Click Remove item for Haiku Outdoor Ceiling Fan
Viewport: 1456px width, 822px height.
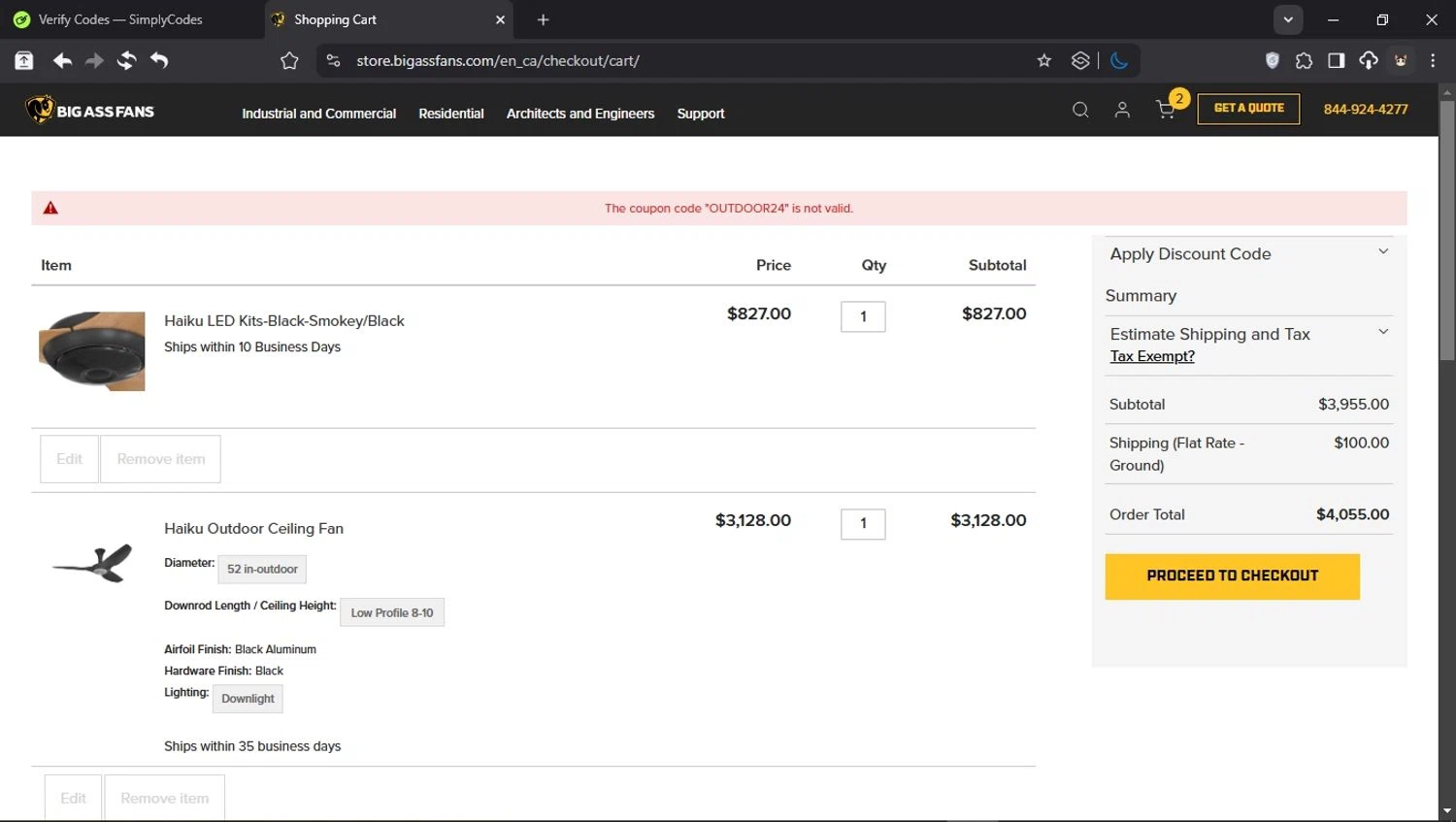(164, 799)
